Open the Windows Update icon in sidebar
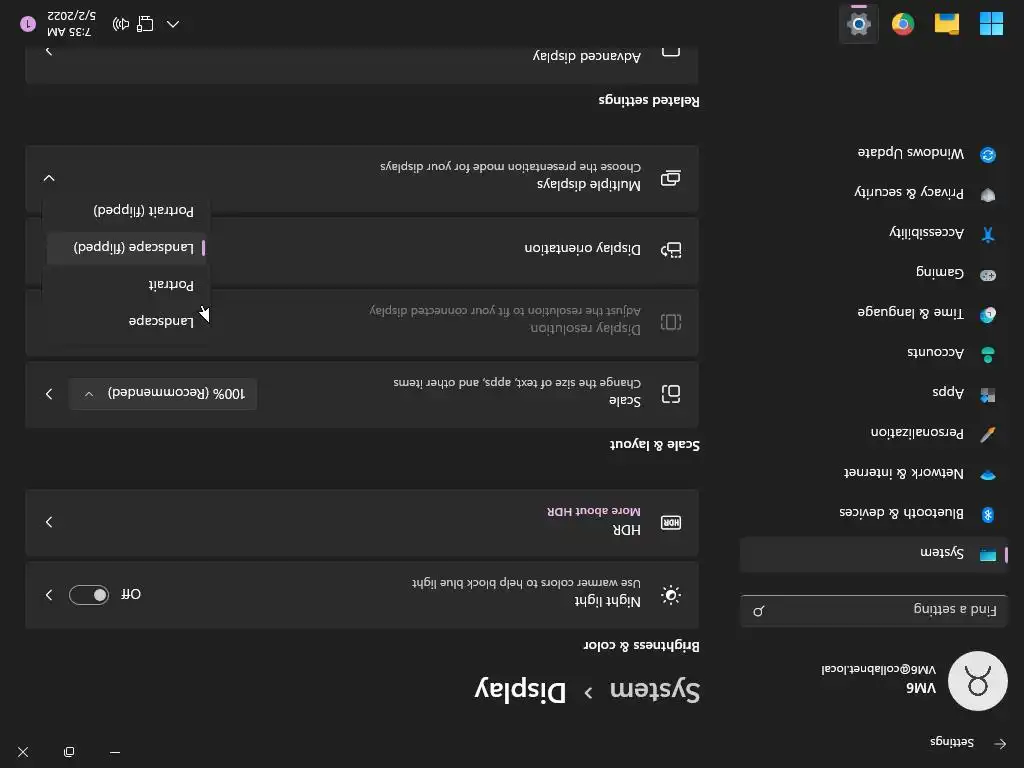Screen dimensions: 1024x768 [x=987, y=155]
